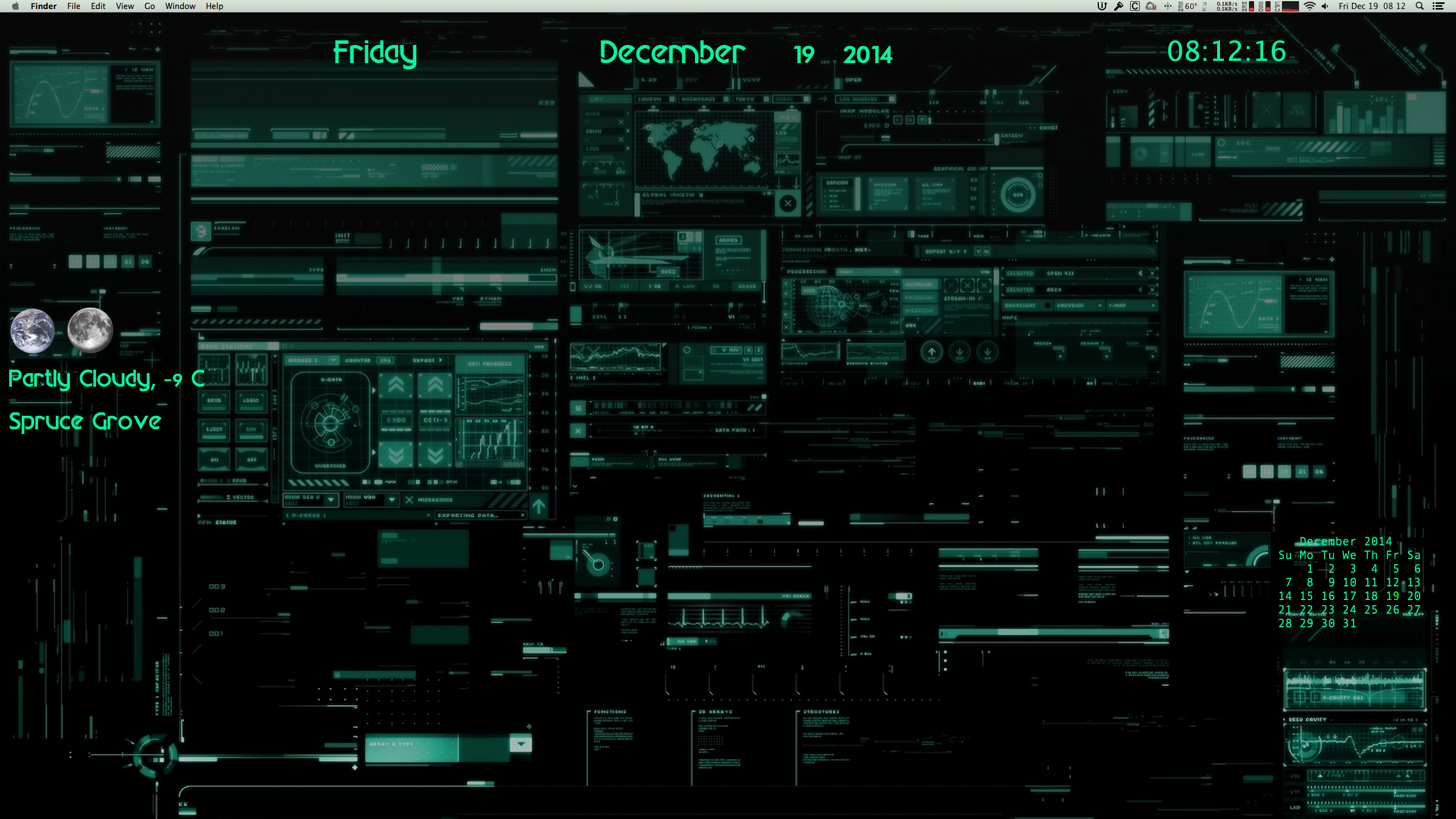Image resolution: width=1456 pixels, height=819 pixels.
Task: Open the Apple menu
Action: pos(15,6)
